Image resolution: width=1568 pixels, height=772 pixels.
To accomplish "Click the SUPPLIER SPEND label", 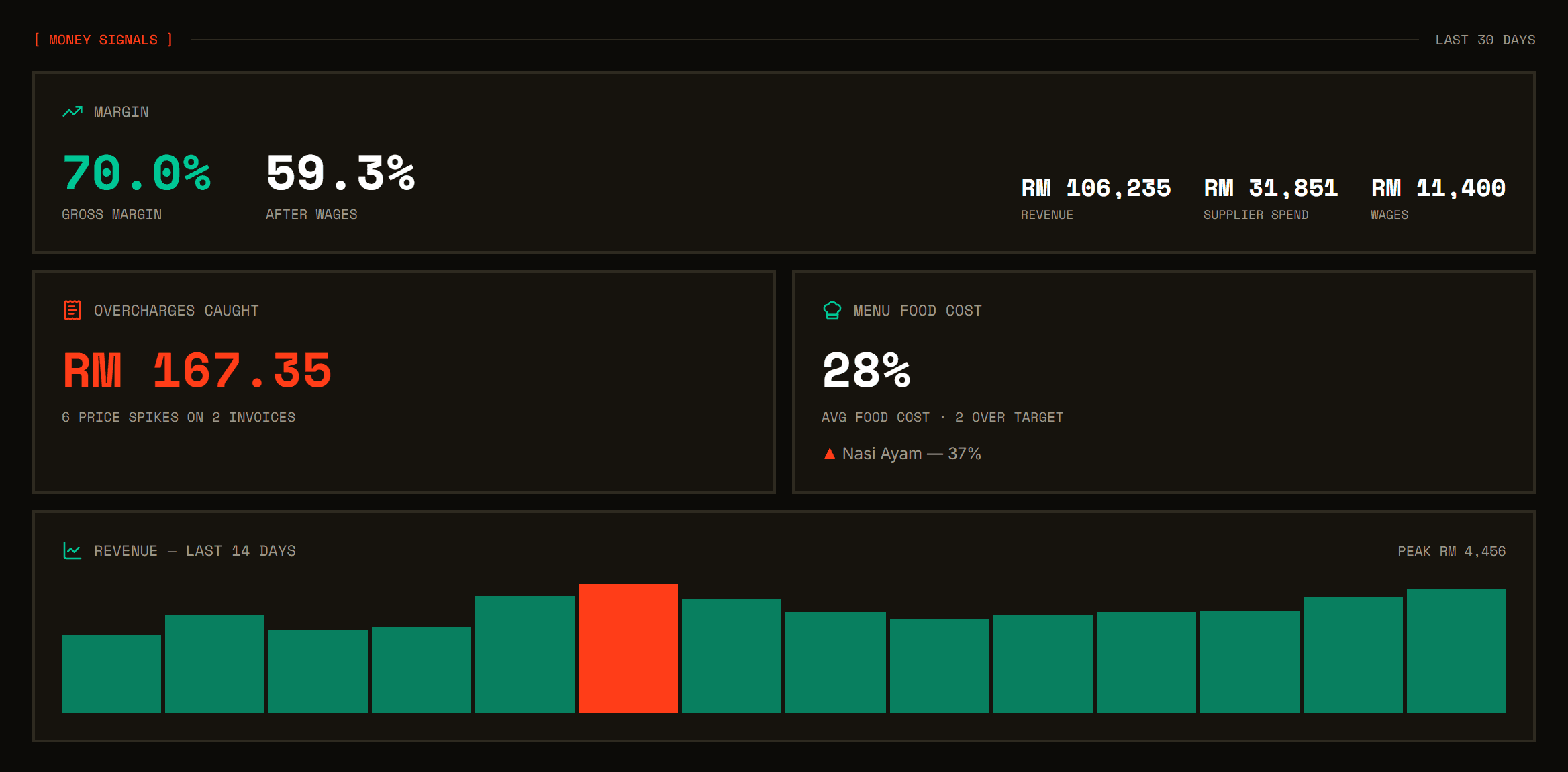I will [x=1256, y=215].
